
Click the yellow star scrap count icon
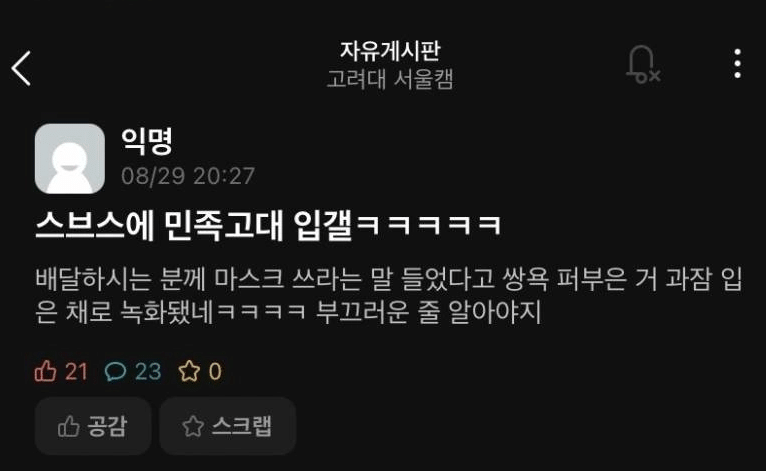click(x=189, y=371)
